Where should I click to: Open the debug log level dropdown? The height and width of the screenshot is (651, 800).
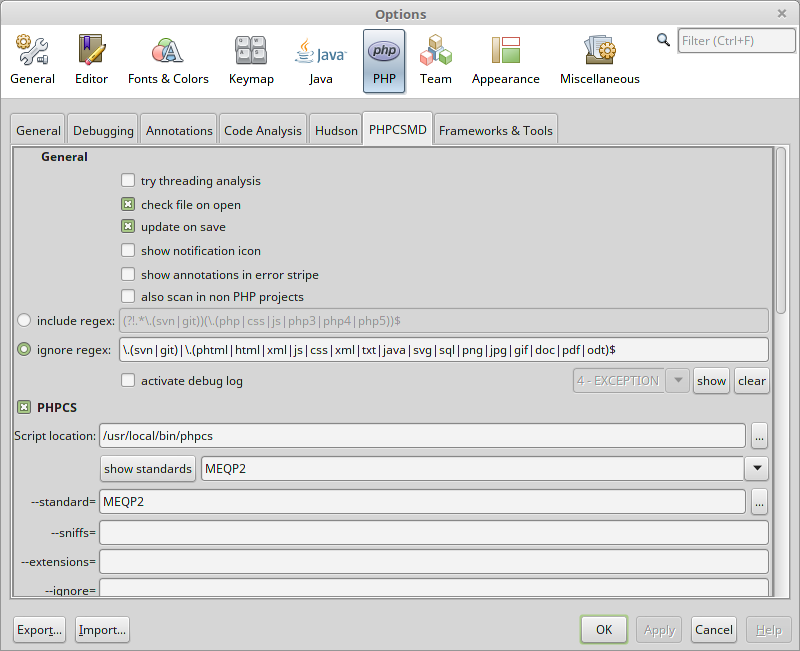coord(677,381)
